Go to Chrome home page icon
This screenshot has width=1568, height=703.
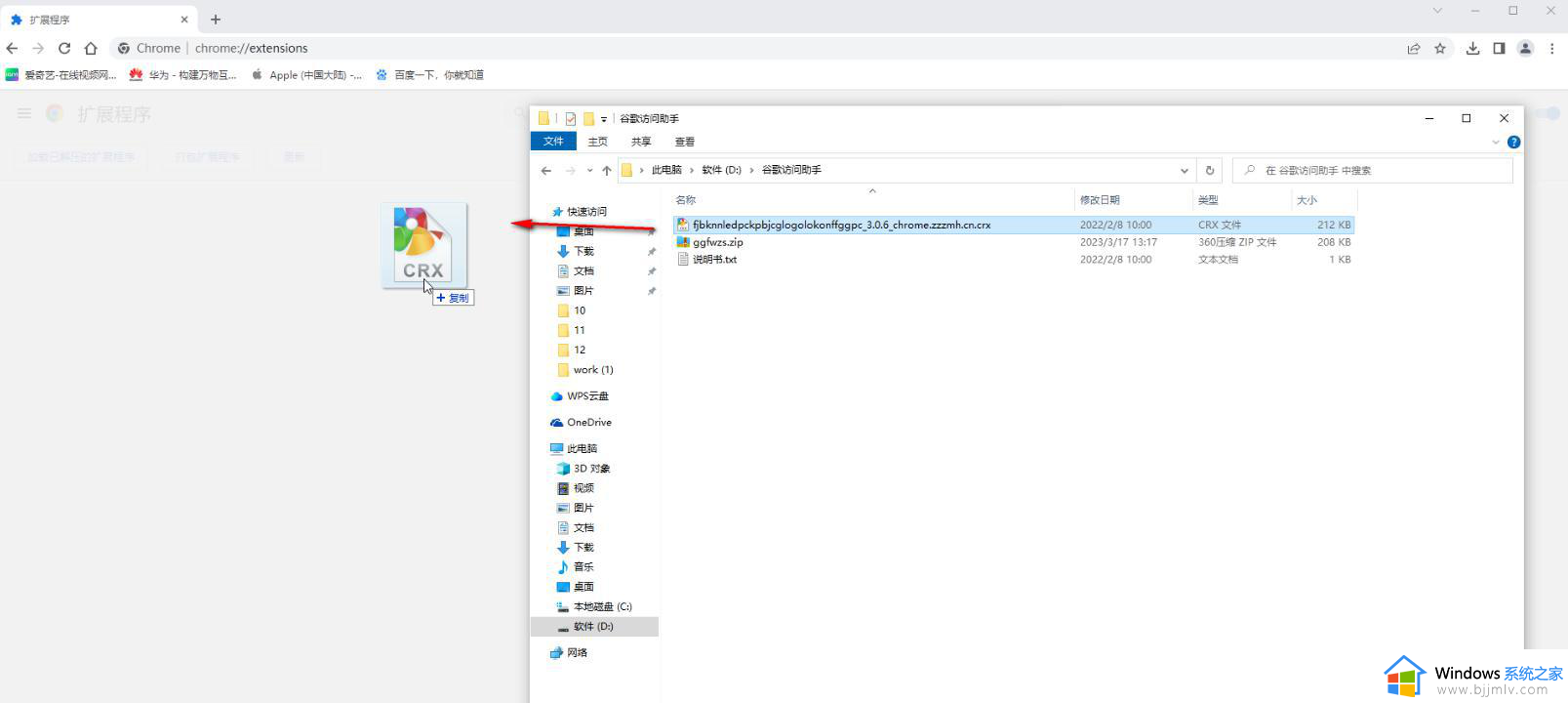click(x=91, y=48)
